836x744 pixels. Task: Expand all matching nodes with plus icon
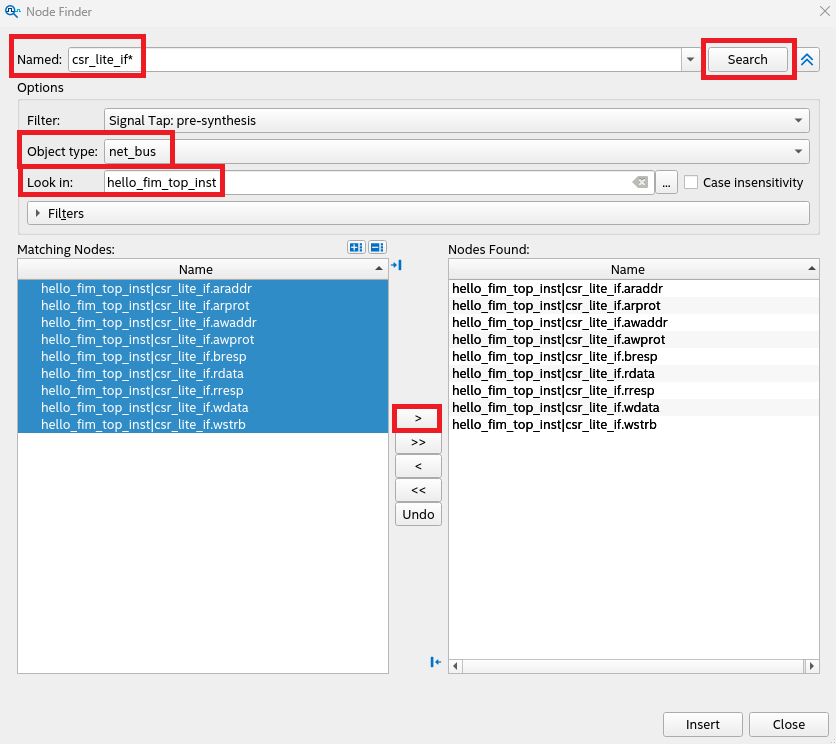pyautogui.click(x=356, y=247)
